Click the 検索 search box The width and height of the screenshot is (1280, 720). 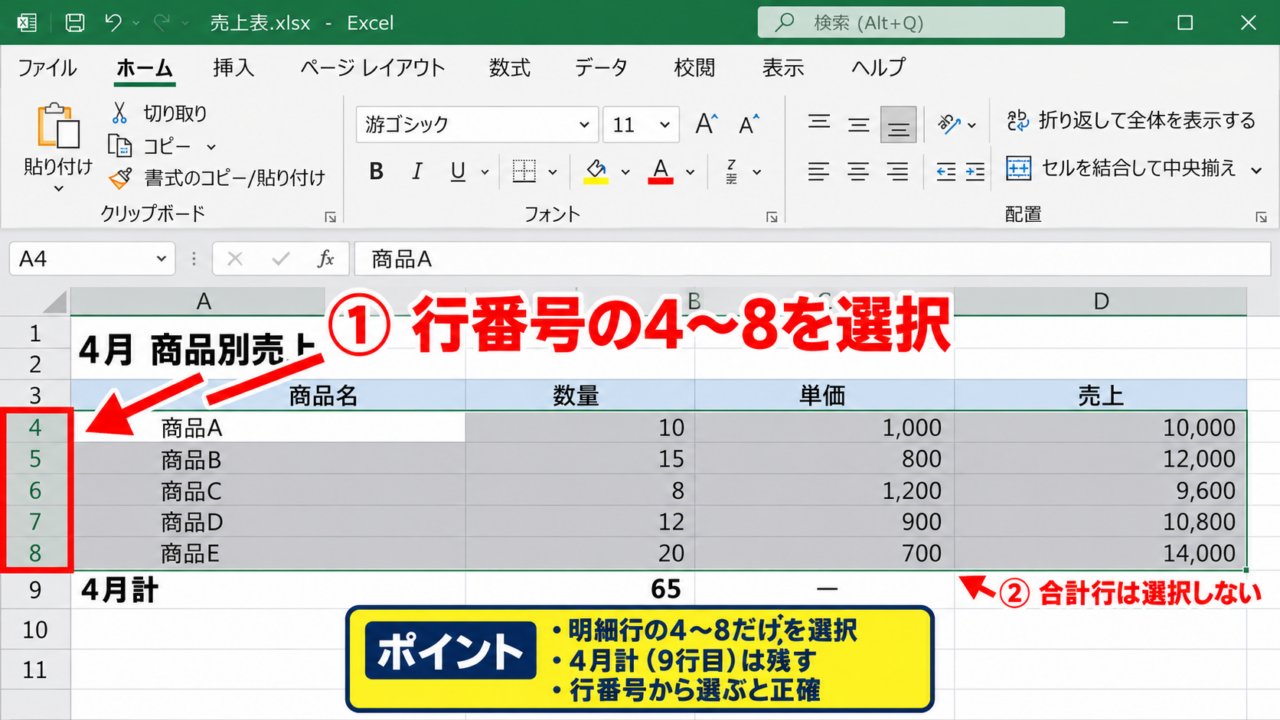[911, 22]
